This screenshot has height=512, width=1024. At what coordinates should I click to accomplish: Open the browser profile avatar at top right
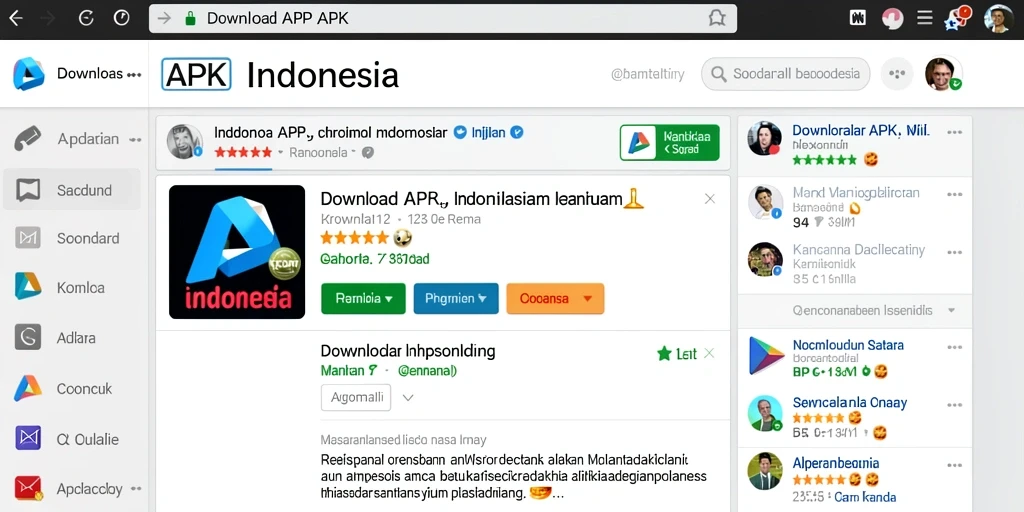(998, 18)
